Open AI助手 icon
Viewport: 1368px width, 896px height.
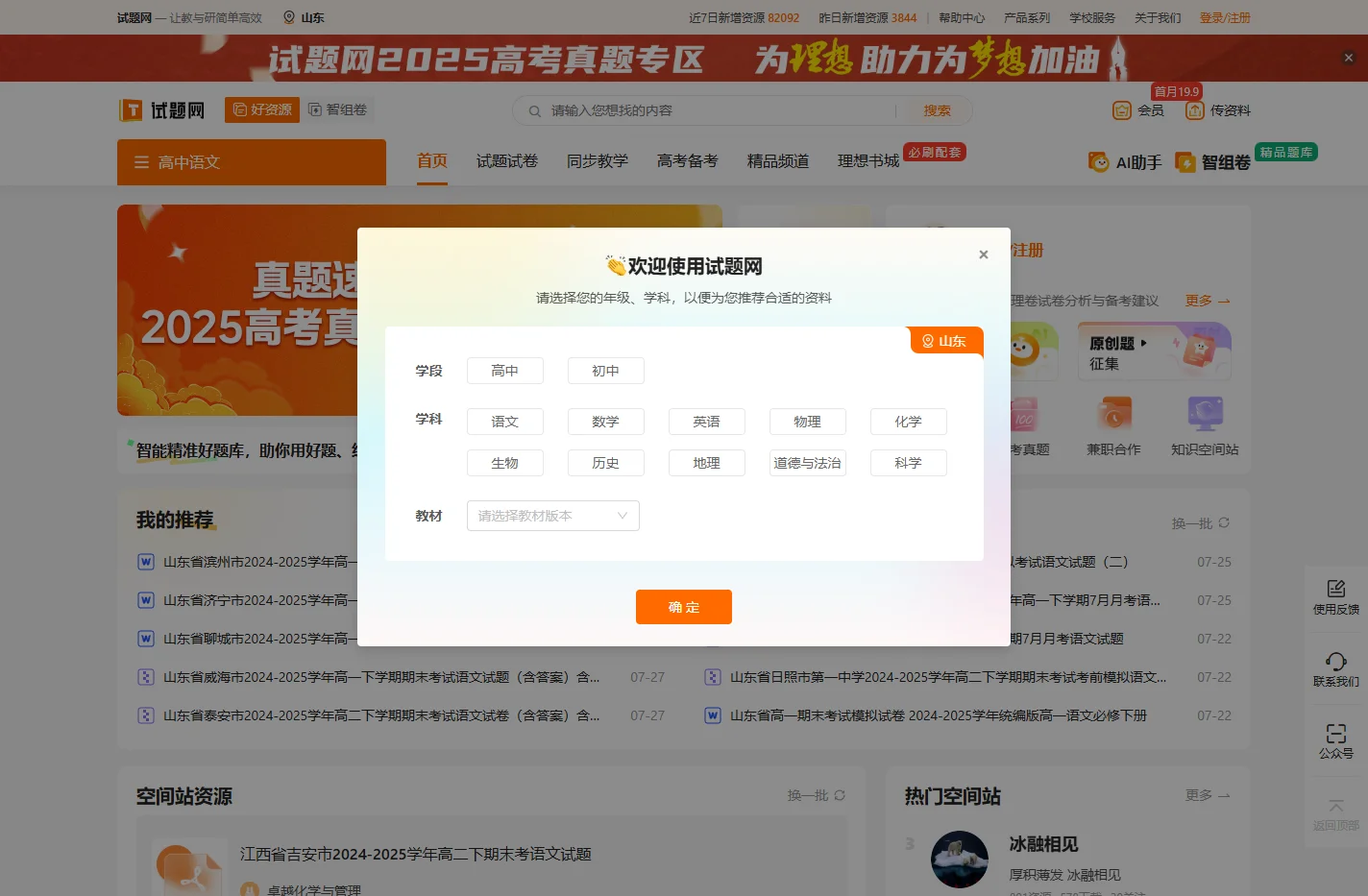point(1125,162)
